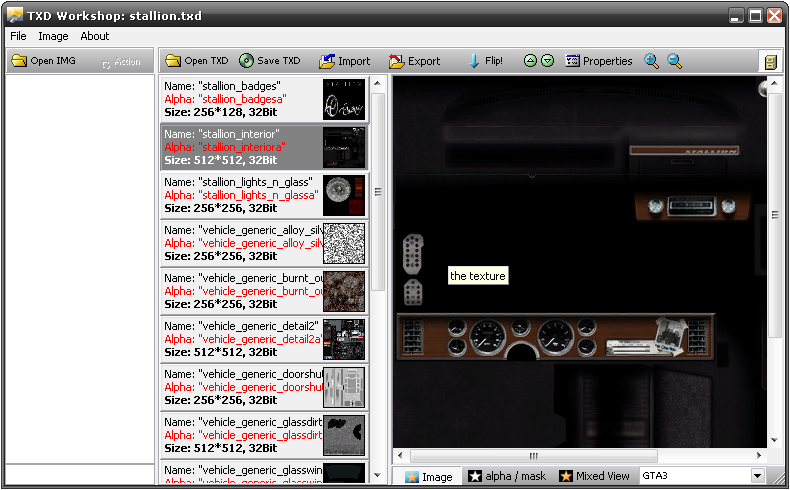Flip the texture with Flip!
790x490 pixels.
pos(486,61)
